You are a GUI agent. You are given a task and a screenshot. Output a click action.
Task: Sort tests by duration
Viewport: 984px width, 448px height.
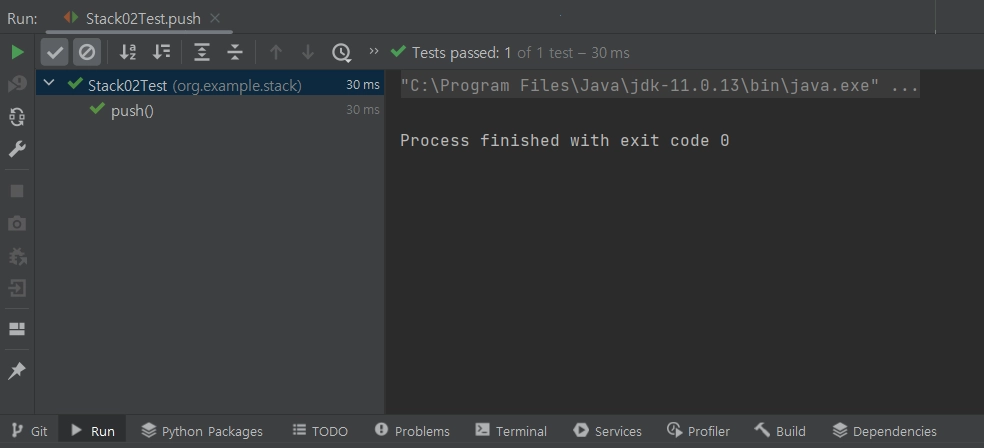click(x=161, y=52)
